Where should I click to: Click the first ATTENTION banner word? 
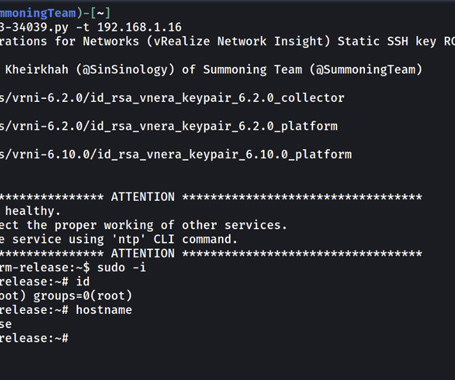[x=143, y=197]
